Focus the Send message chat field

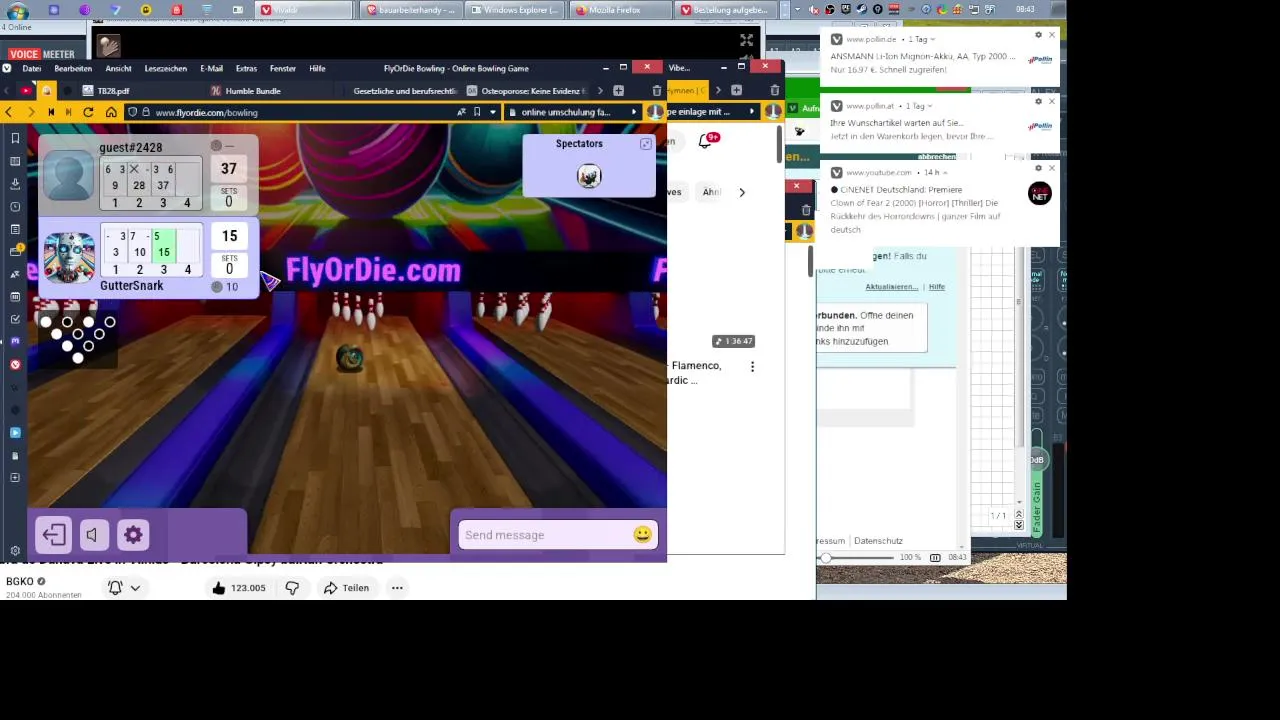(x=546, y=535)
